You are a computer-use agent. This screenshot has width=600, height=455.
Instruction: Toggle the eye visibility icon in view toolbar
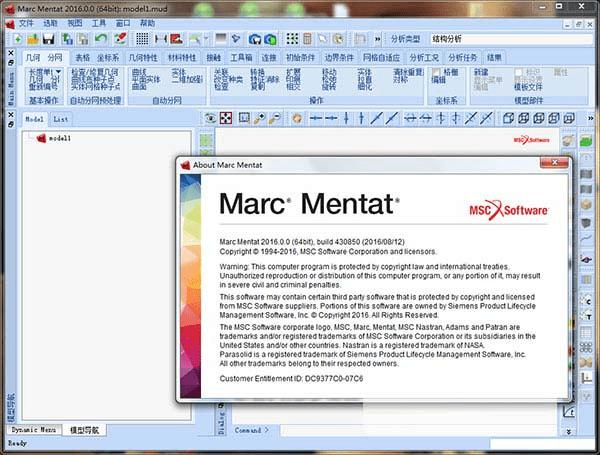[x=210, y=118]
